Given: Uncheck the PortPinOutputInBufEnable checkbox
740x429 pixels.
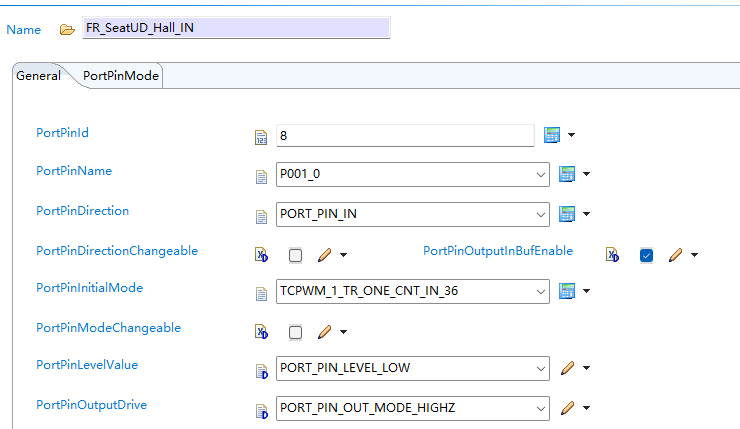Looking at the screenshot, I should click(x=646, y=255).
